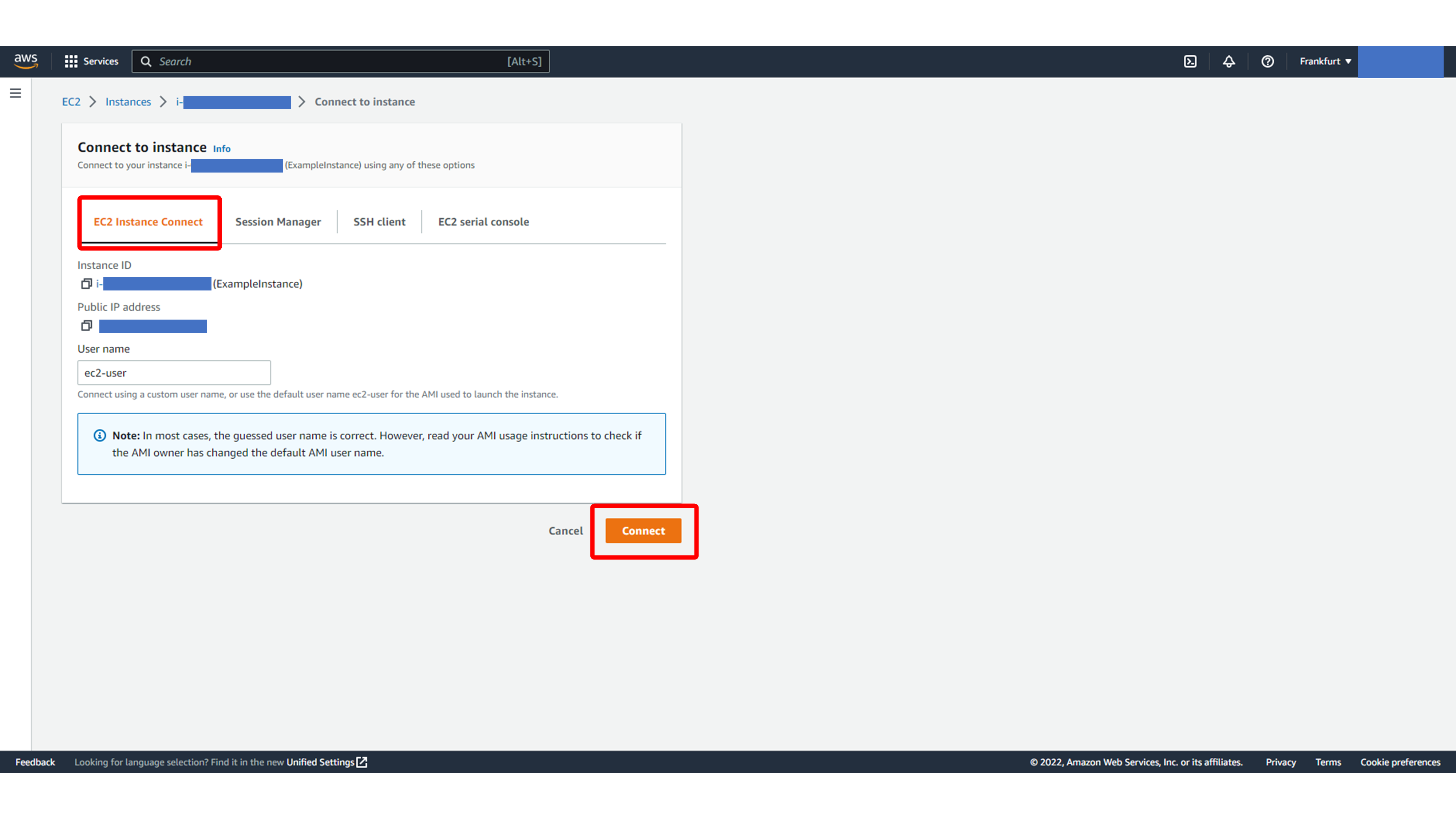Open the Privacy link in footer

(x=1281, y=762)
